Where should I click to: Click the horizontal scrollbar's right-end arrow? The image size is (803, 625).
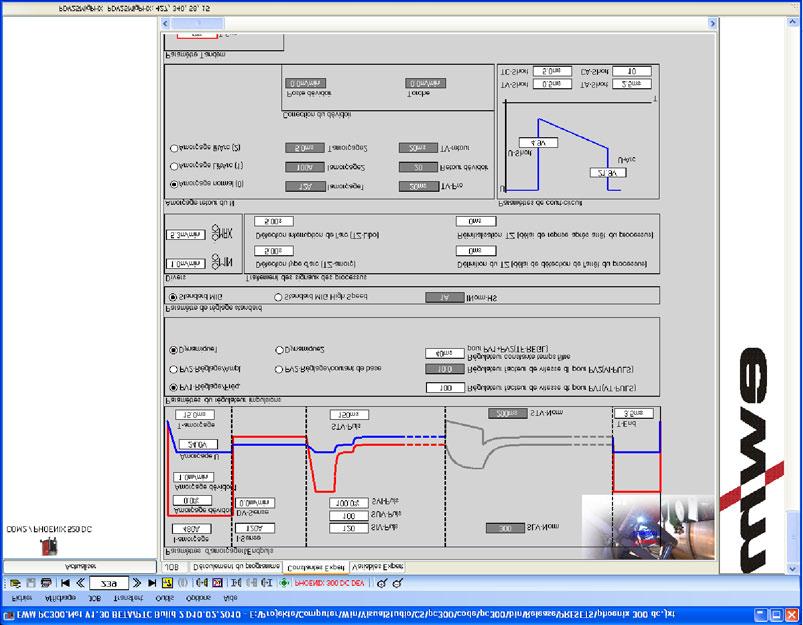(x=712, y=23)
